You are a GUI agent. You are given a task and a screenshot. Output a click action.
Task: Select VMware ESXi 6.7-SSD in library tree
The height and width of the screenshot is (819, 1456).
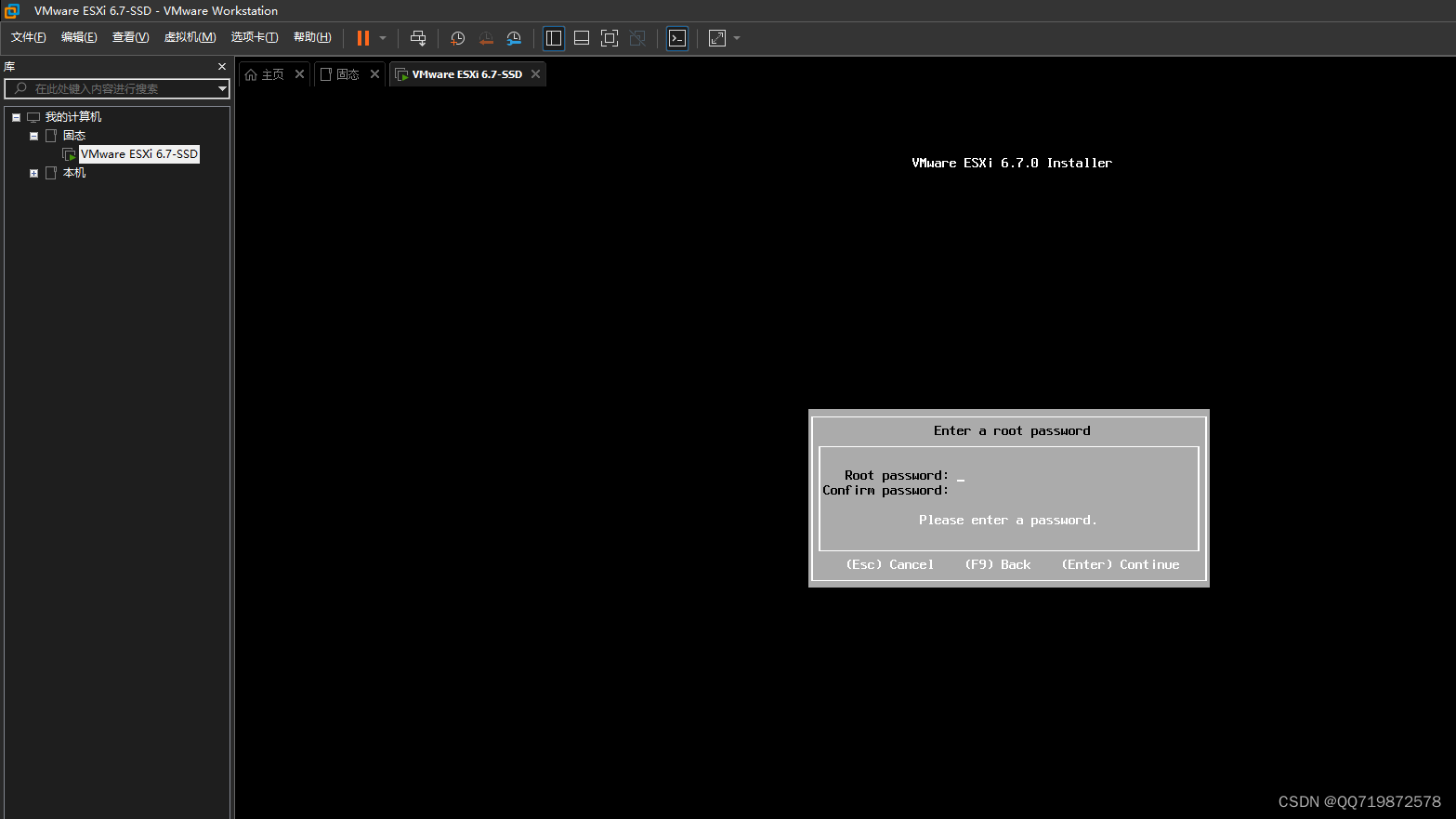139,154
